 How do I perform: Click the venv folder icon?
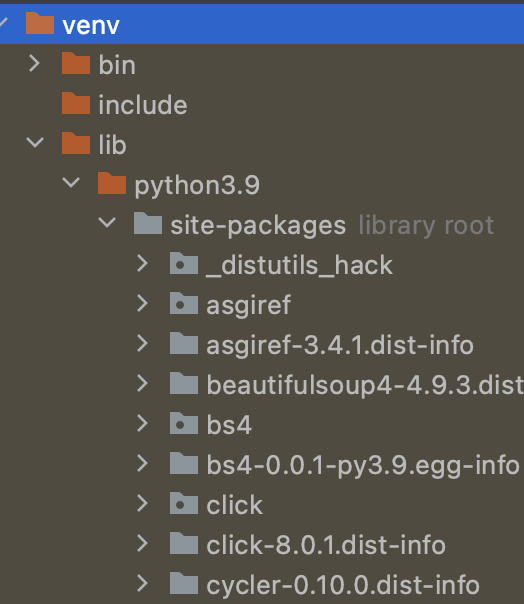pos(40,23)
